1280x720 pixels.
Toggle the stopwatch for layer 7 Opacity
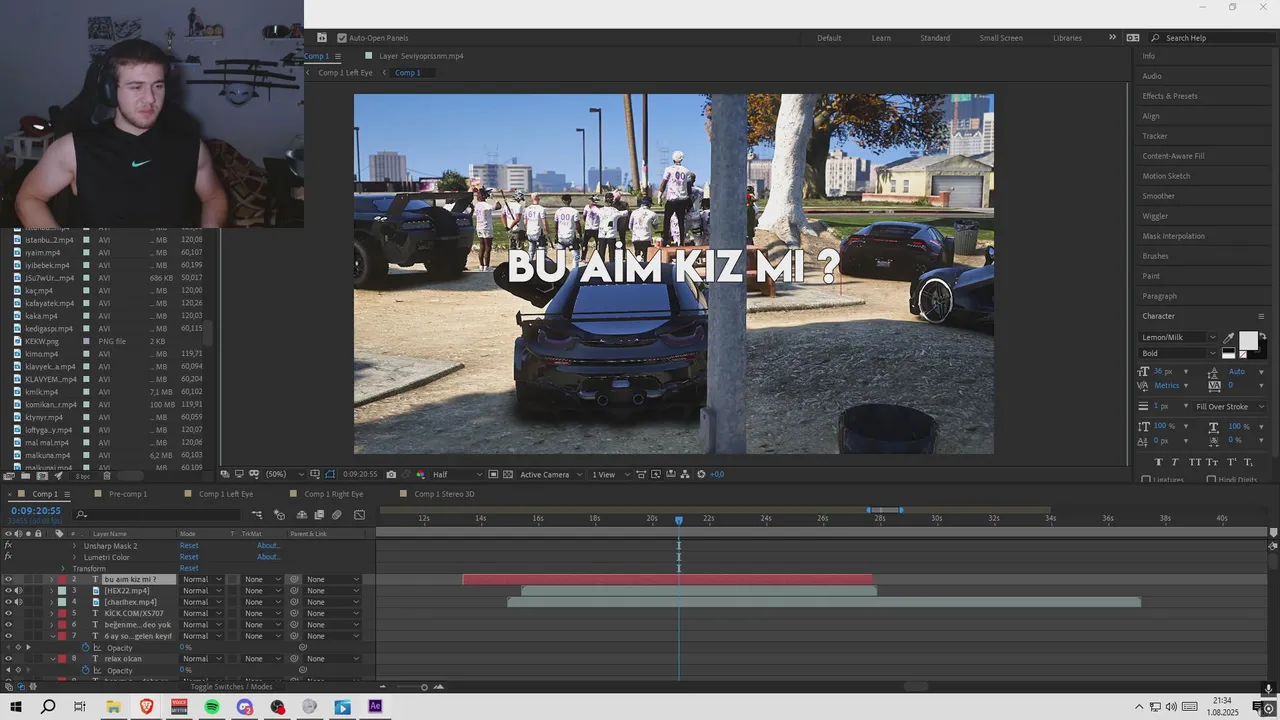(x=85, y=648)
